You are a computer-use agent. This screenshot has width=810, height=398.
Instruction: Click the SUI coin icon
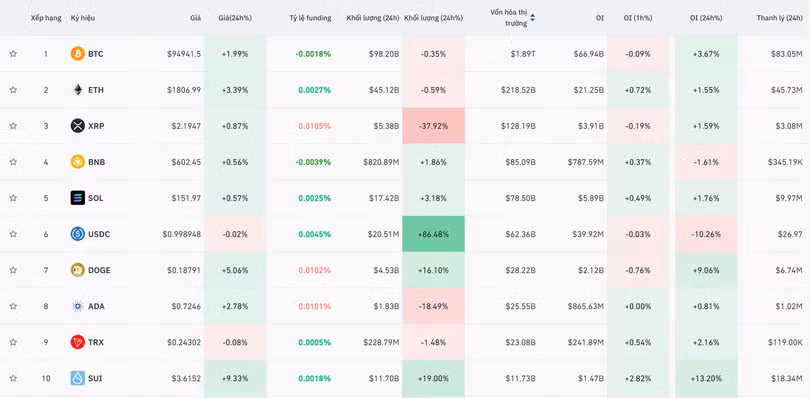pyautogui.click(x=77, y=378)
